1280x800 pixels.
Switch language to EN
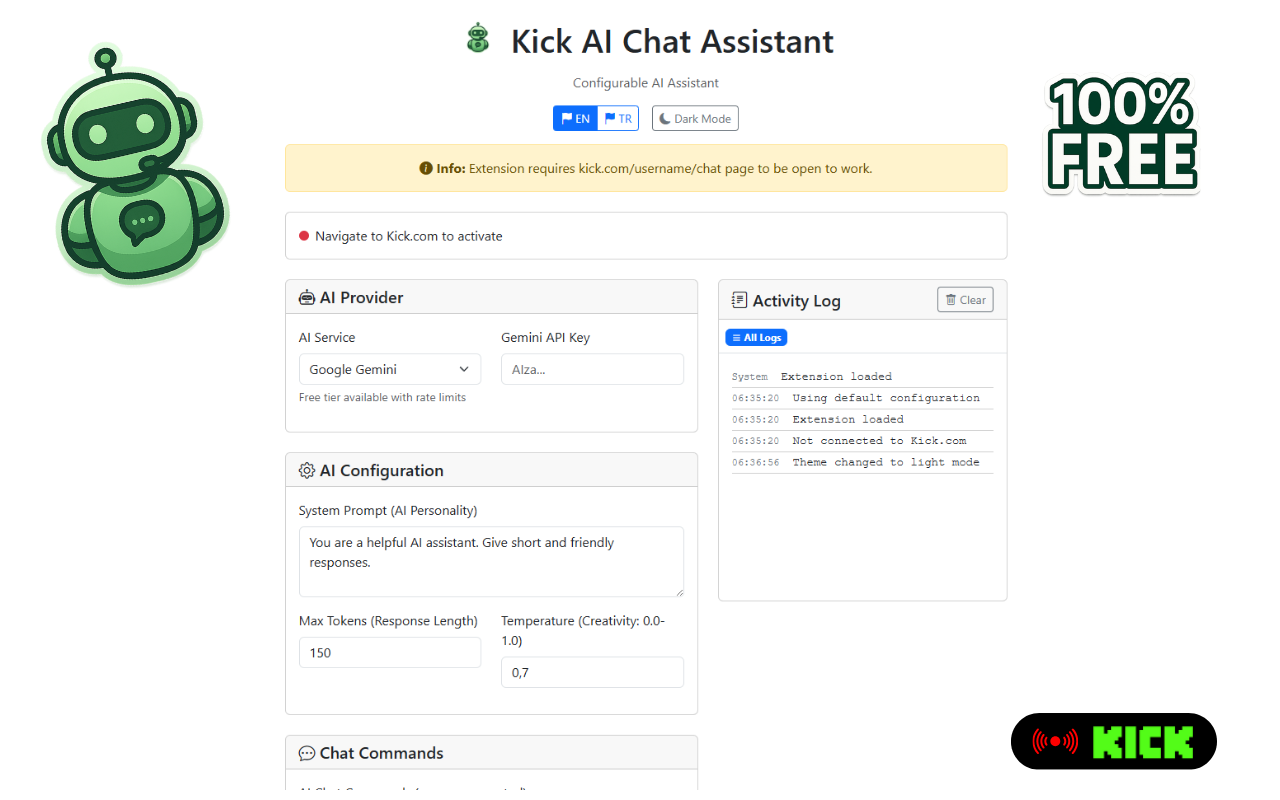(576, 118)
